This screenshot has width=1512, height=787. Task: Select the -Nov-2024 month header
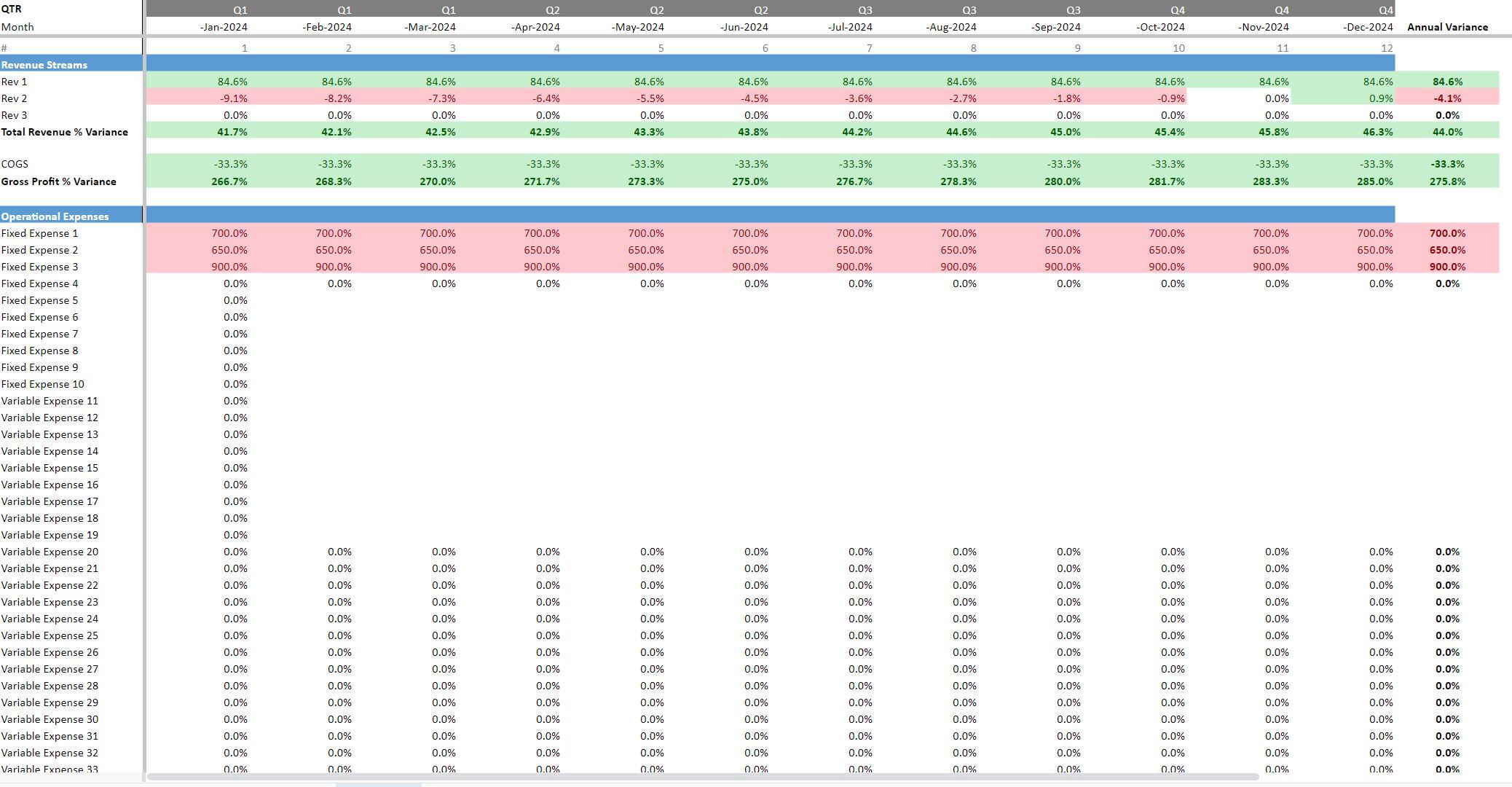pyautogui.click(x=1264, y=27)
